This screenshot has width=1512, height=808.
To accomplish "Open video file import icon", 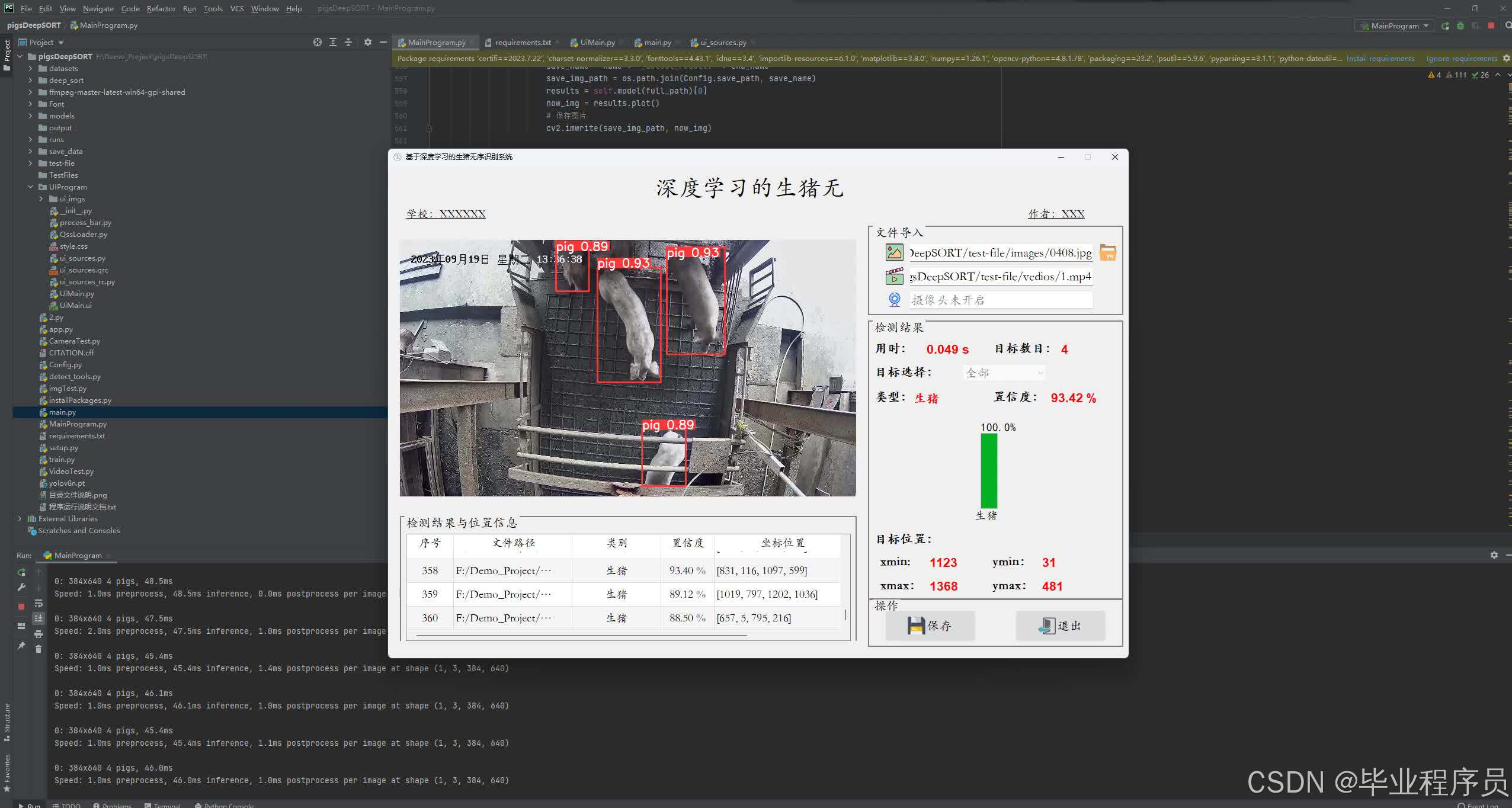I will point(894,277).
